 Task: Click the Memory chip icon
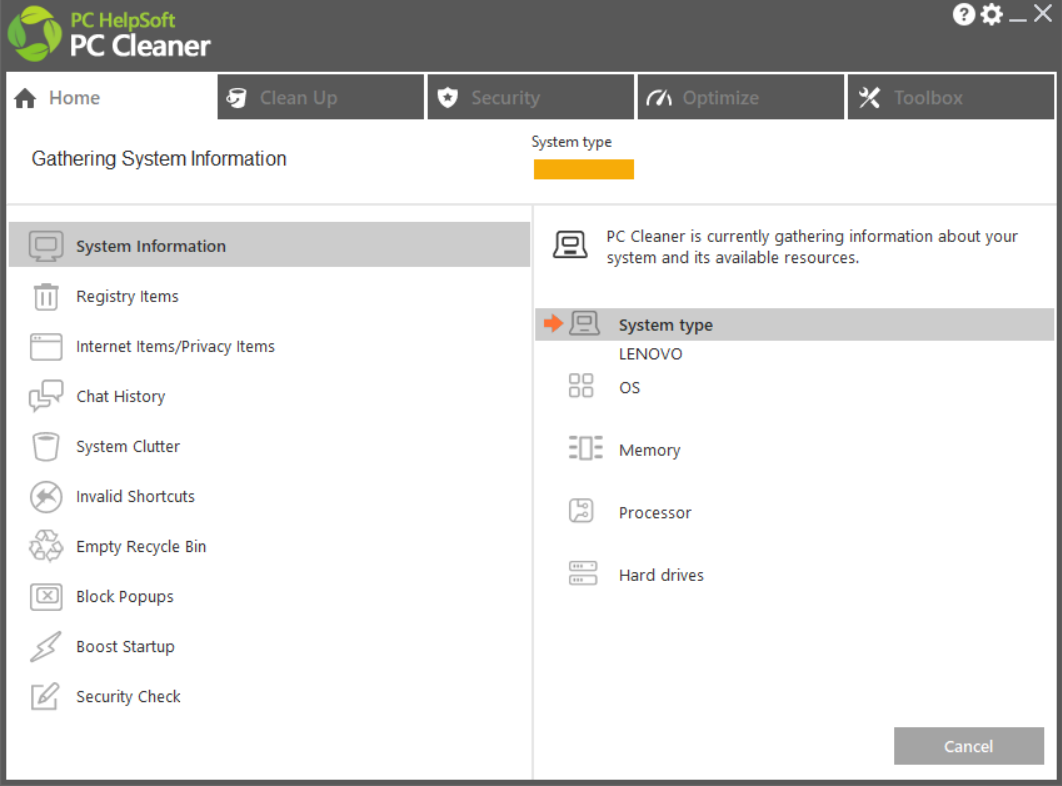(586, 448)
